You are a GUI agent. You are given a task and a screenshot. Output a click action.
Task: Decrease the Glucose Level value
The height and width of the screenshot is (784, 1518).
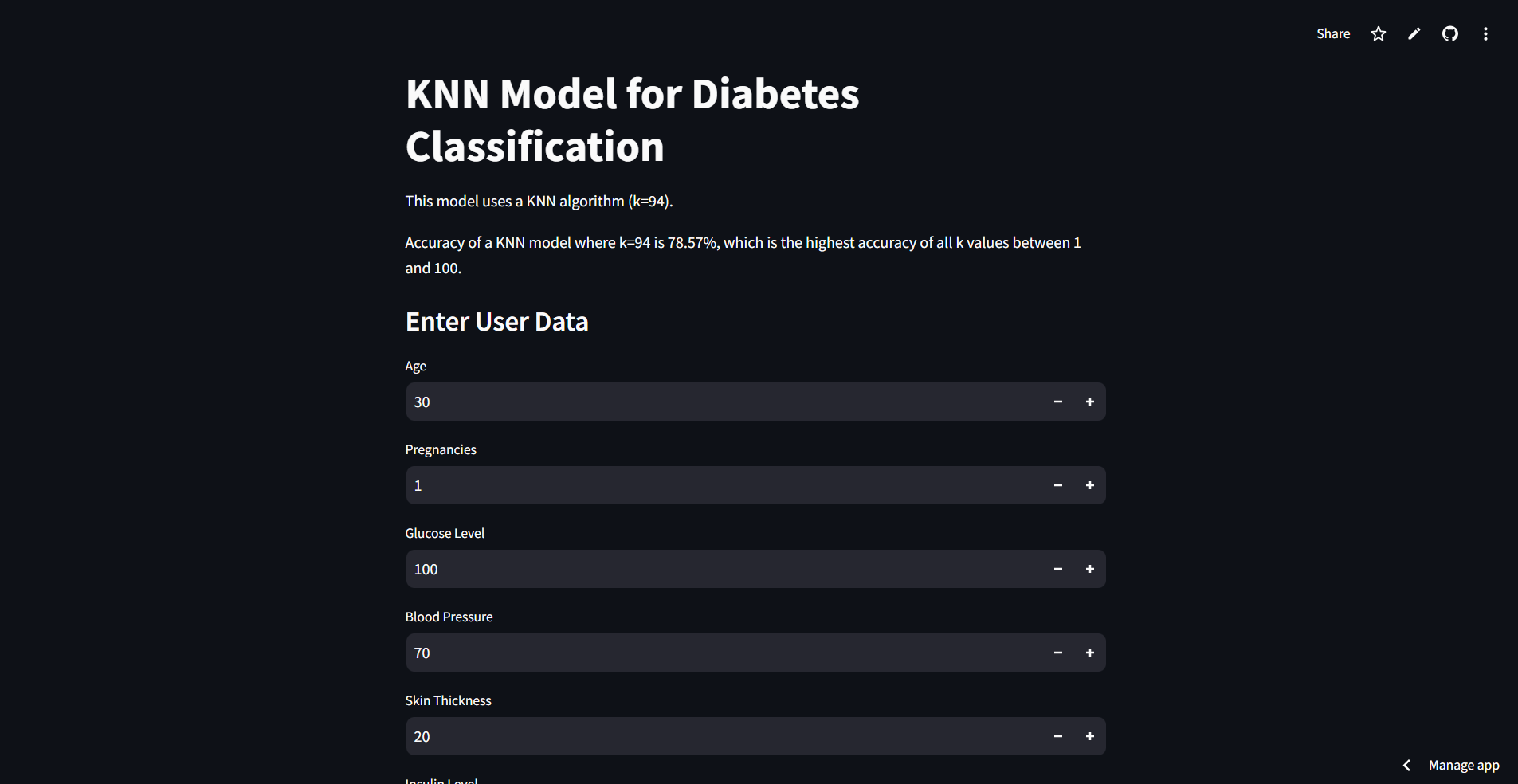point(1057,569)
